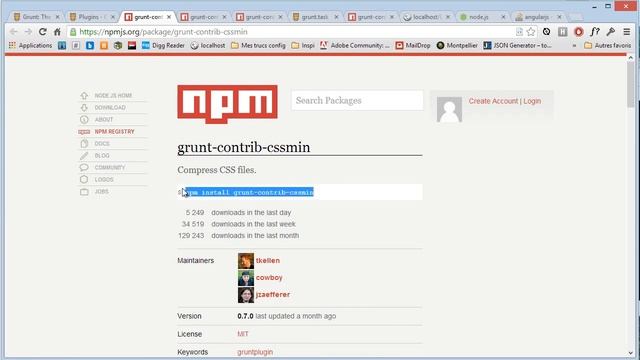Click the default user avatar image
Viewport: 640px width, 360px height.
449,109
